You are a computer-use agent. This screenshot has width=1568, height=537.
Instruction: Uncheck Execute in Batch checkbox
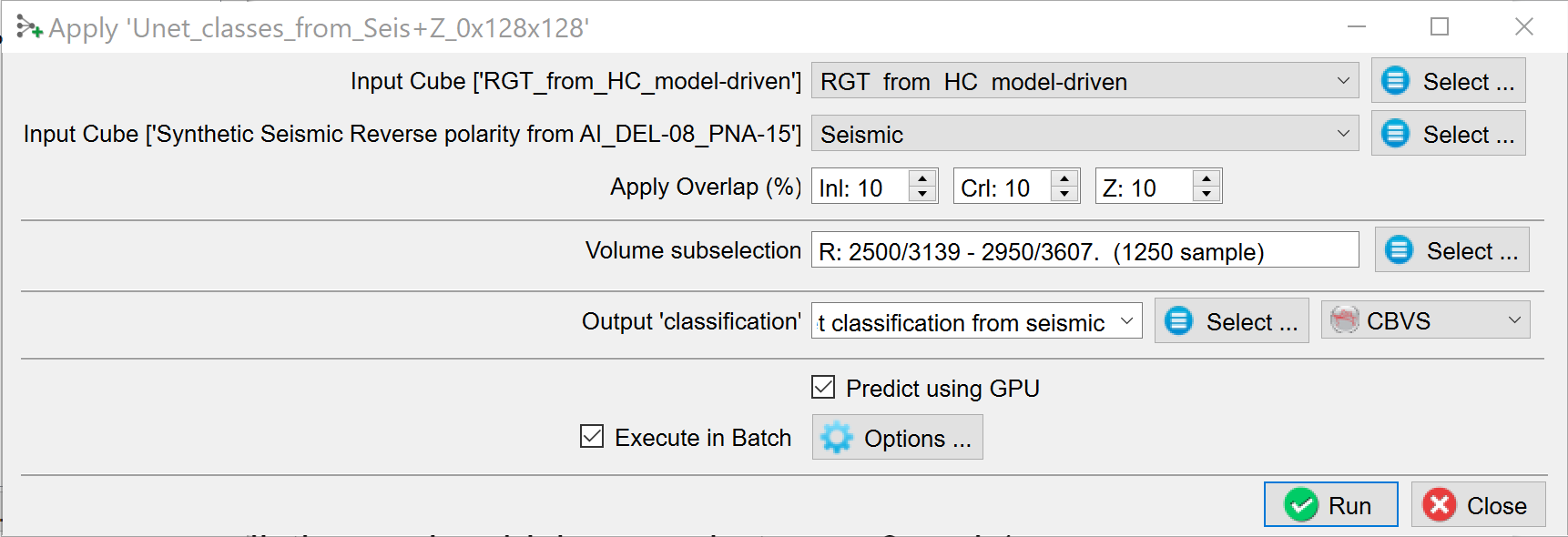pyautogui.click(x=592, y=437)
